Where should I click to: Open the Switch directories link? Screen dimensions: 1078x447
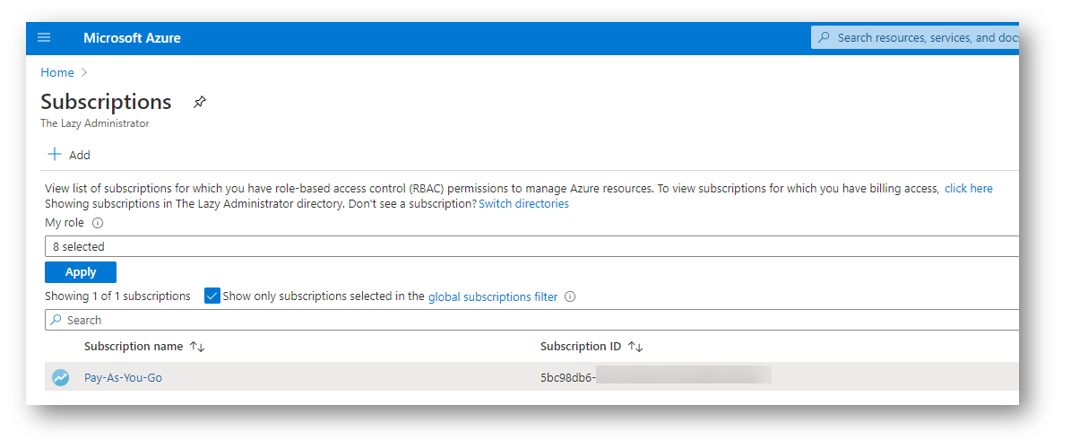(x=524, y=204)
